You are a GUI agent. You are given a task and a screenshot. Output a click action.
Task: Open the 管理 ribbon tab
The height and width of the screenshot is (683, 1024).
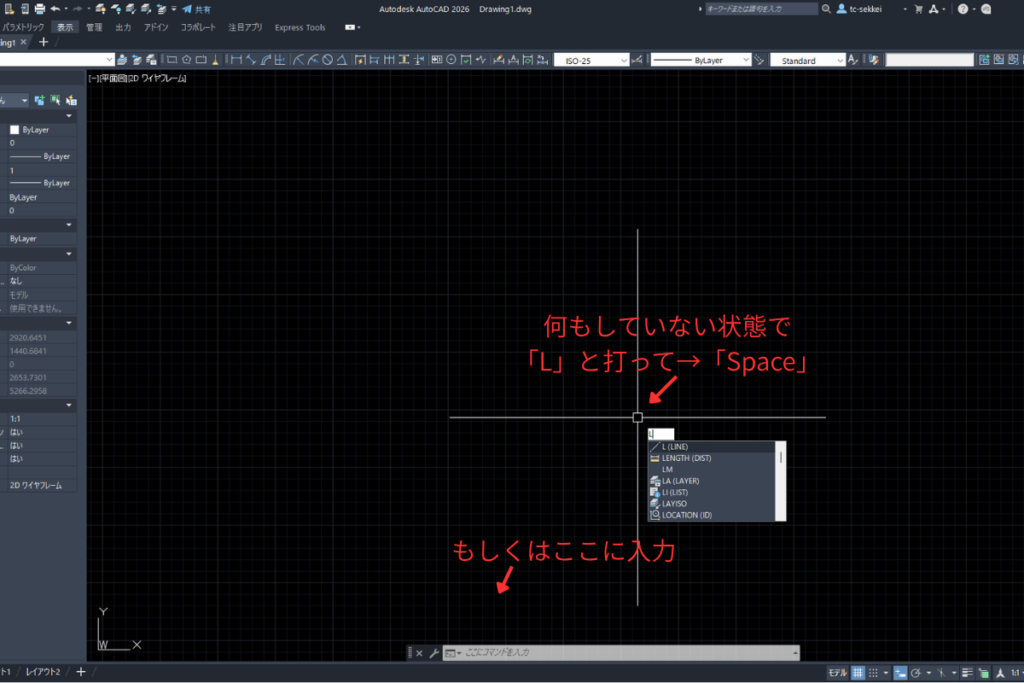[94, 27]
